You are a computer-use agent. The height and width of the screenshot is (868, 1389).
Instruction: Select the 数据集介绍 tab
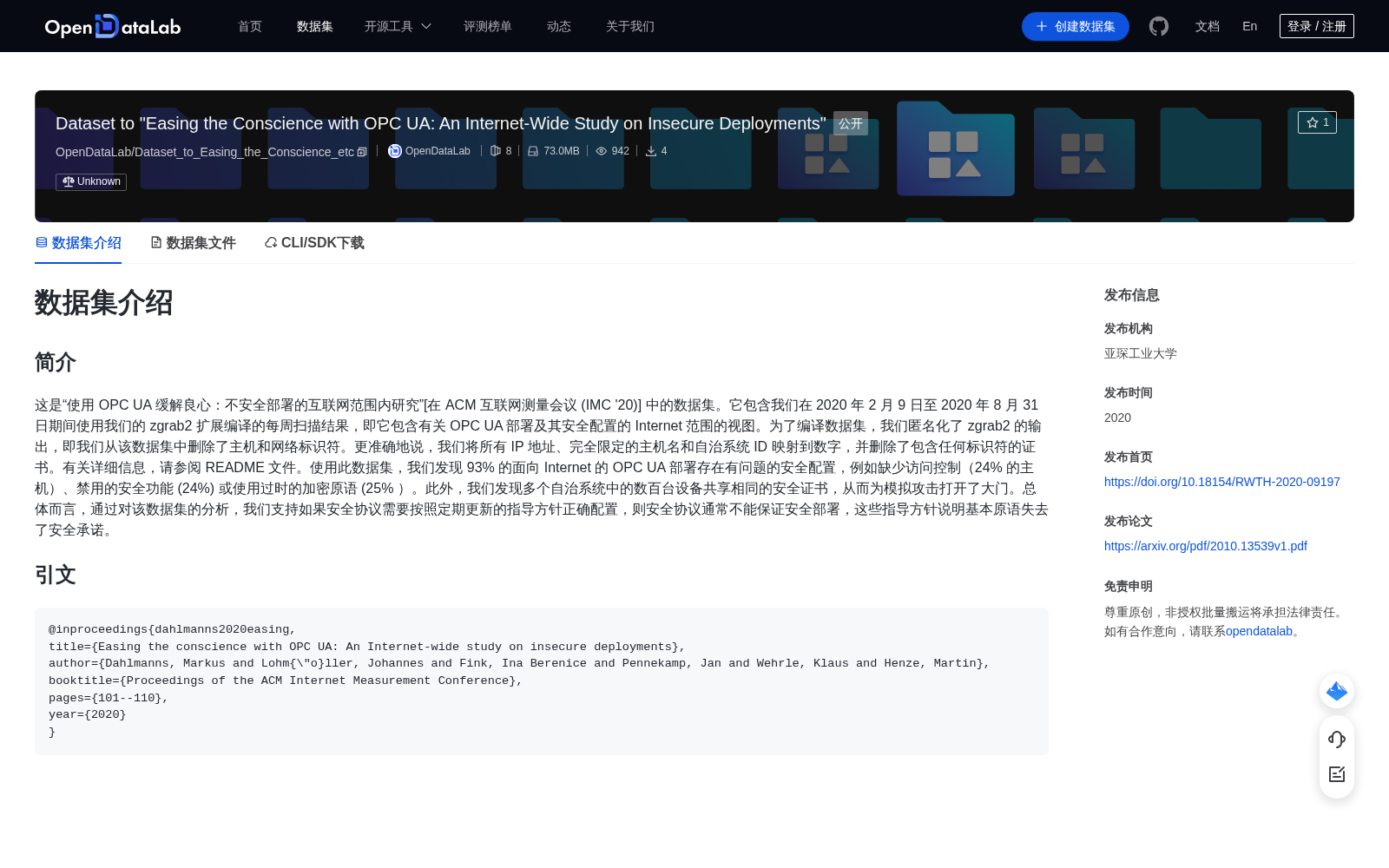tap(78, 243)
